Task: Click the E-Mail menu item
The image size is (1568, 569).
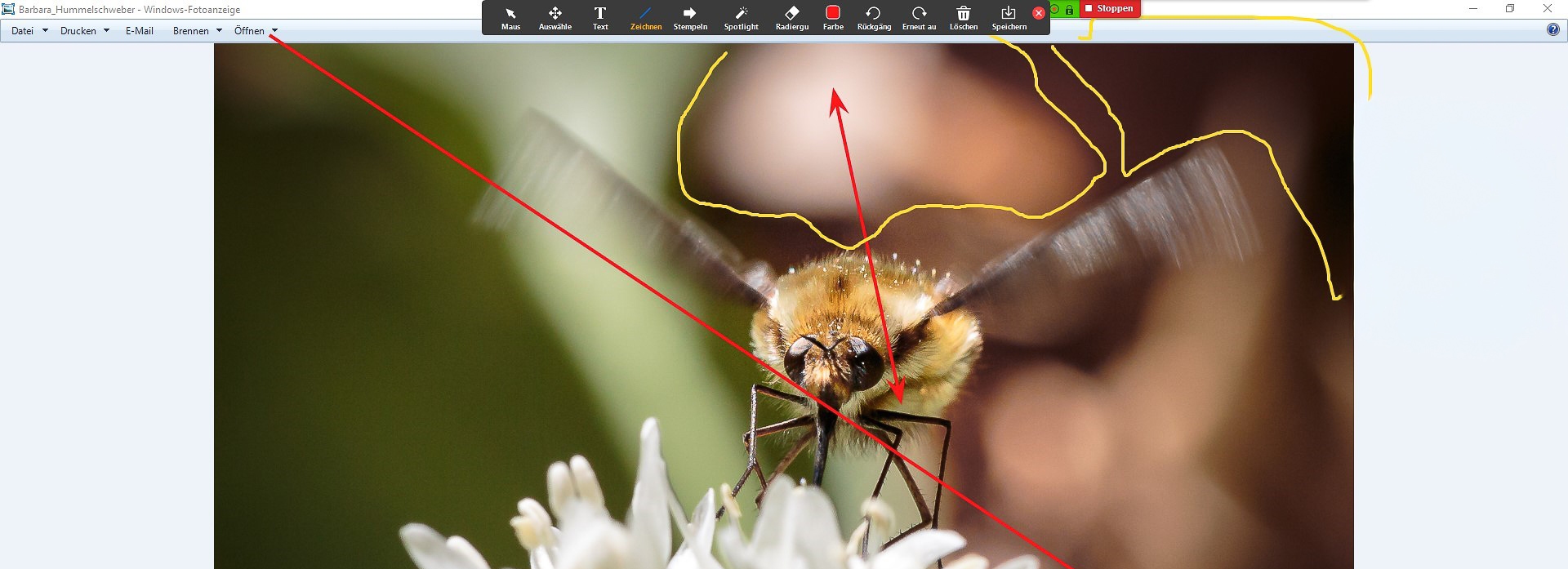Action: (140, 31)
